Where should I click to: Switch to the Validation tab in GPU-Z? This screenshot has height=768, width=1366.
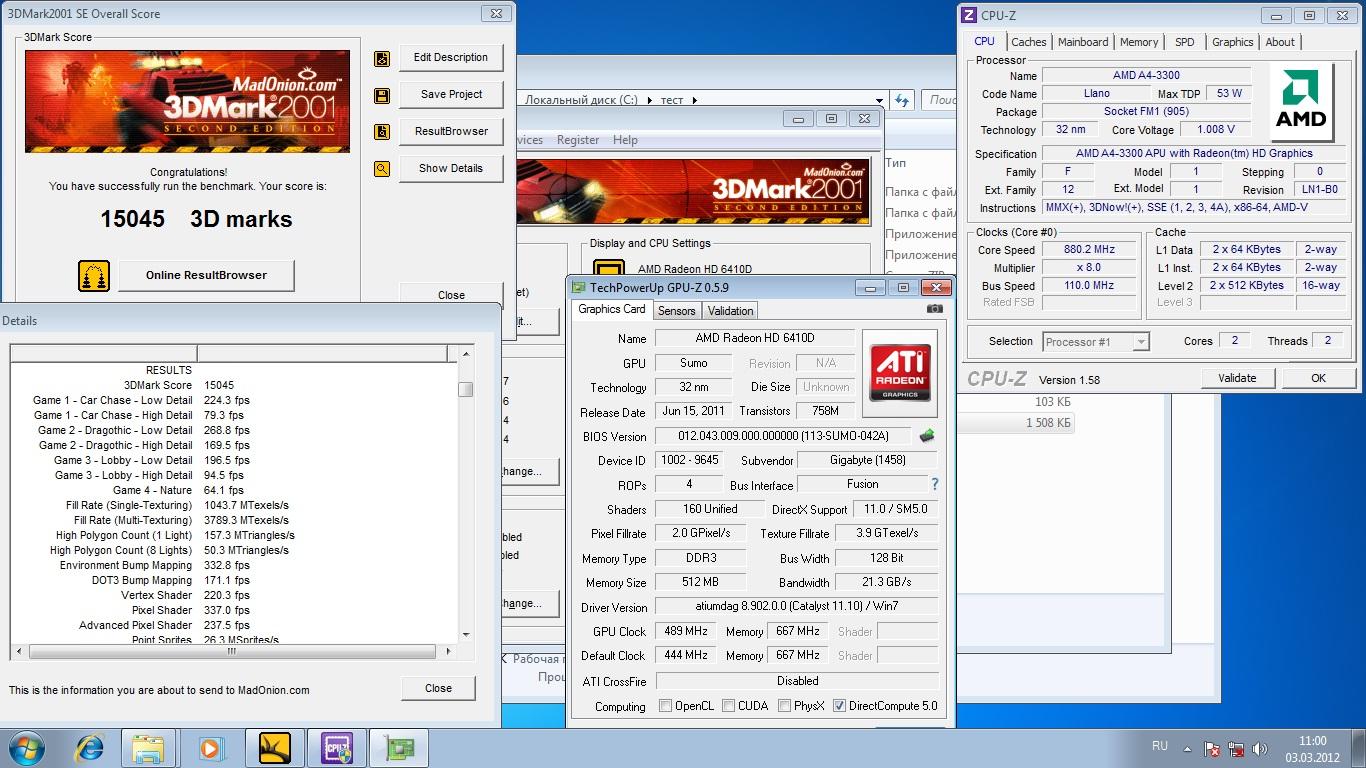730,311
